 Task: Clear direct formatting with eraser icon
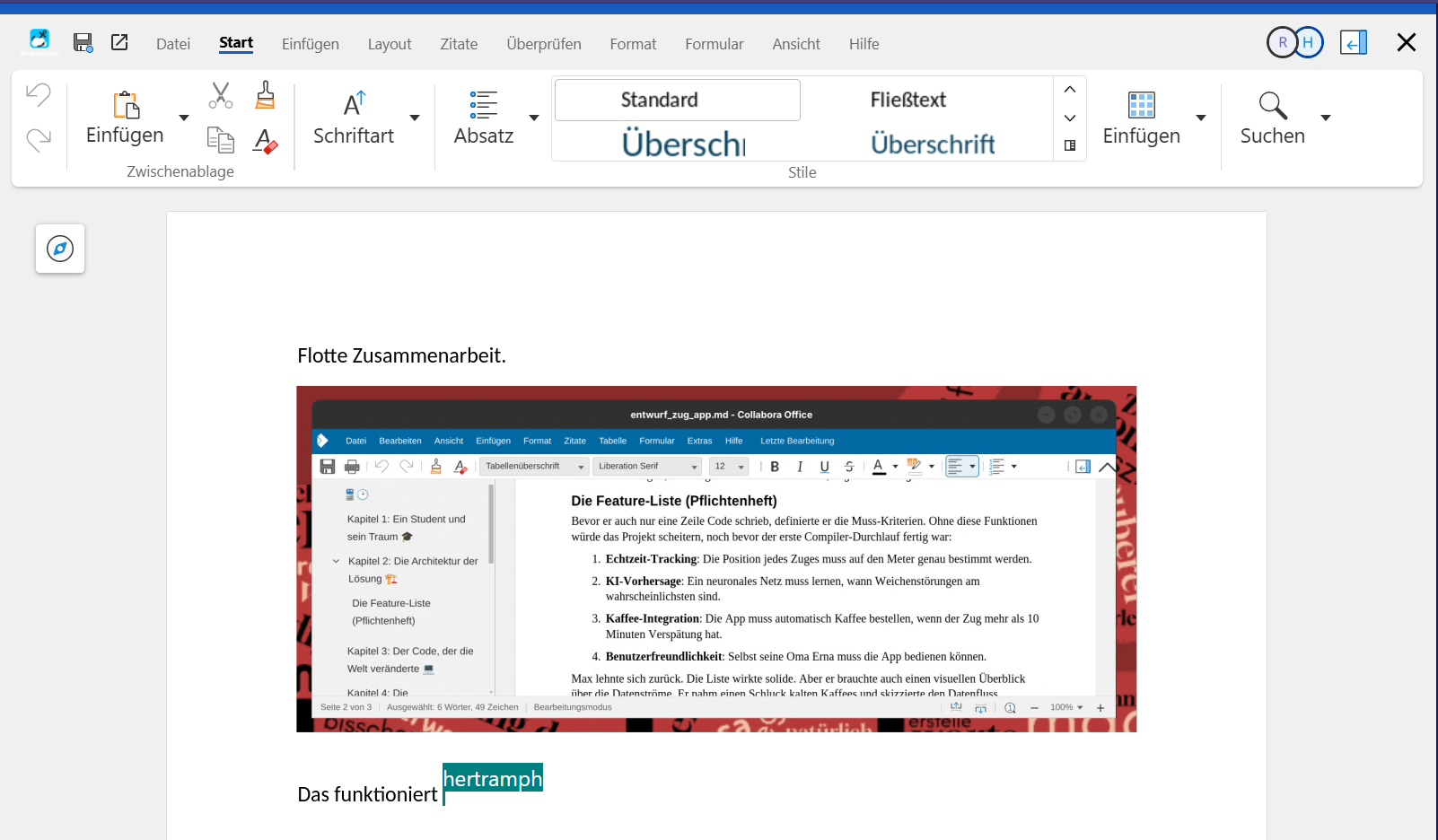[265, 141]
